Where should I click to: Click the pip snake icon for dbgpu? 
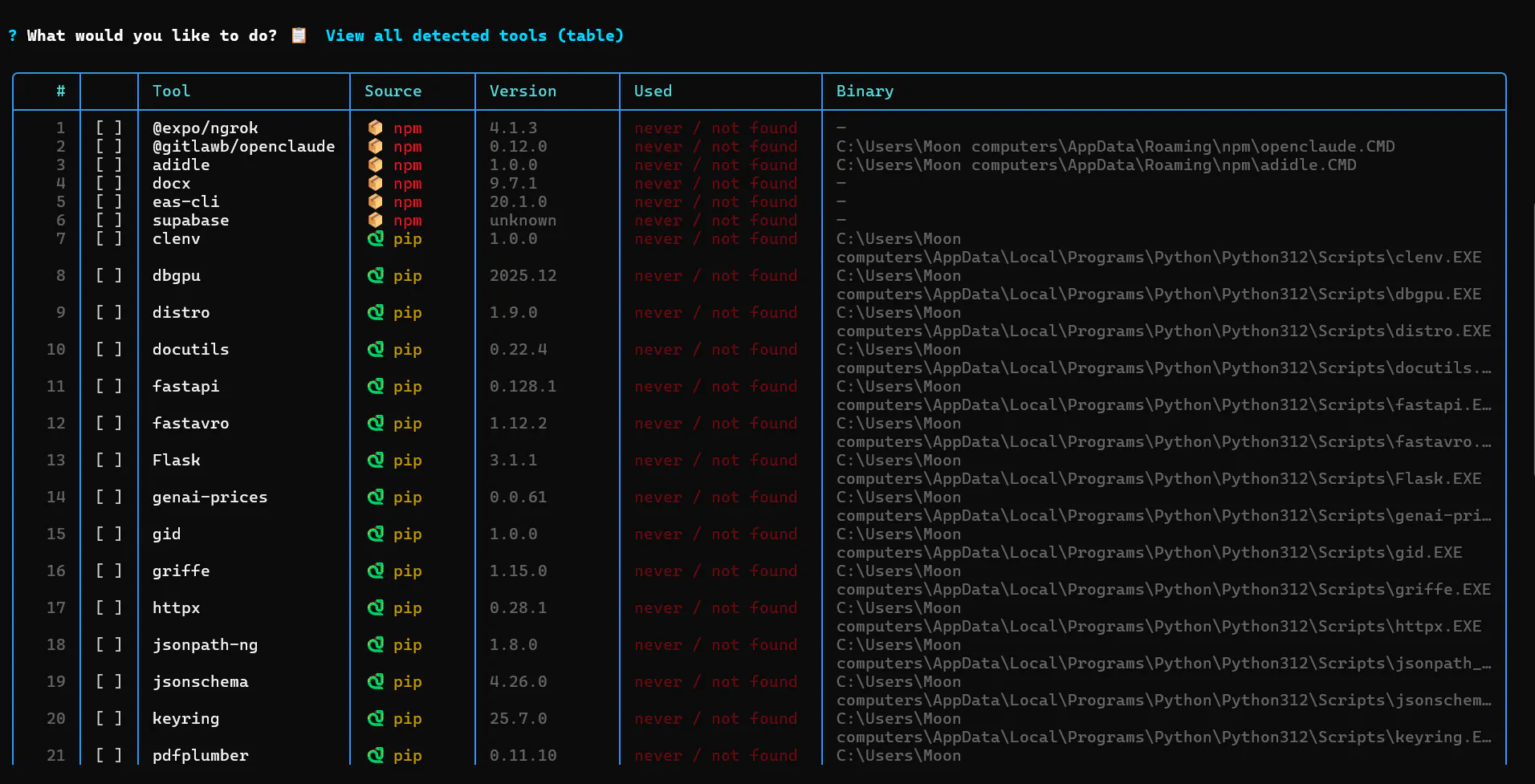click(x=375, y=275)
